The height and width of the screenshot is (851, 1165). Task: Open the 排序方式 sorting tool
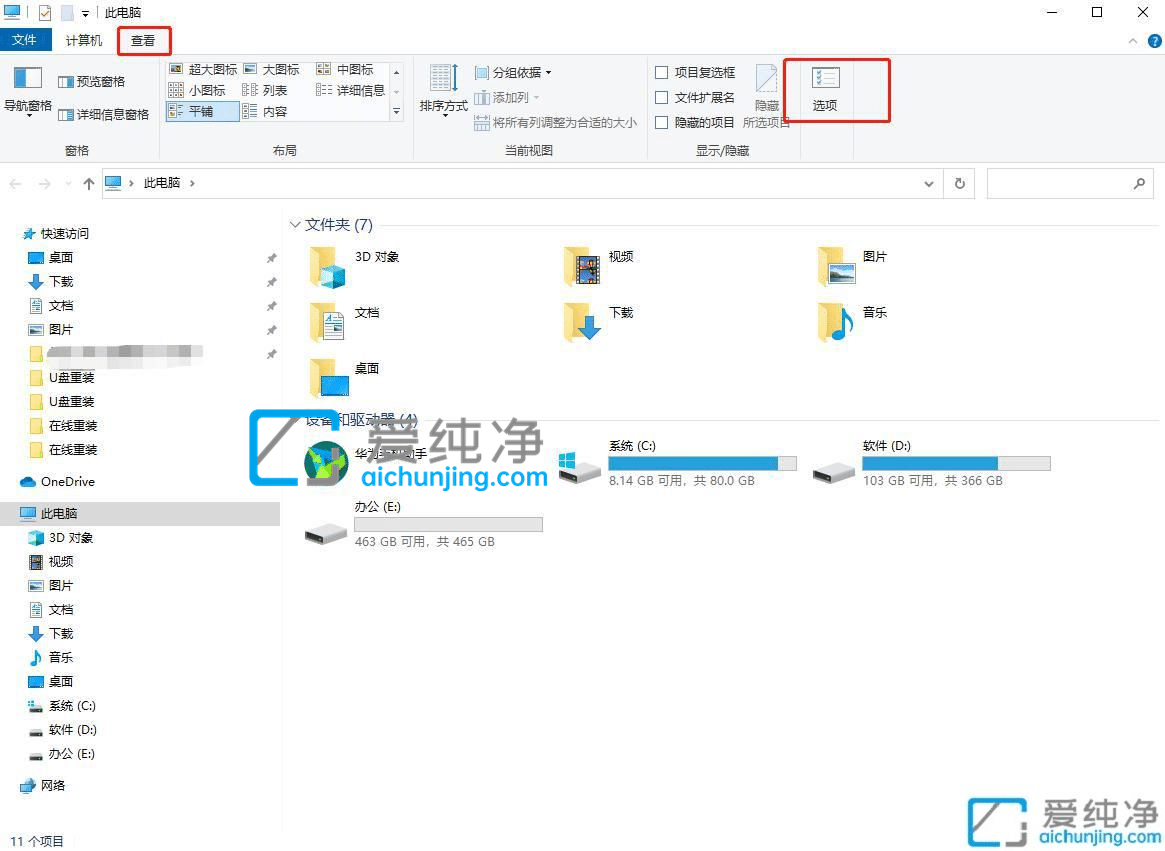(x=442, y=90)
